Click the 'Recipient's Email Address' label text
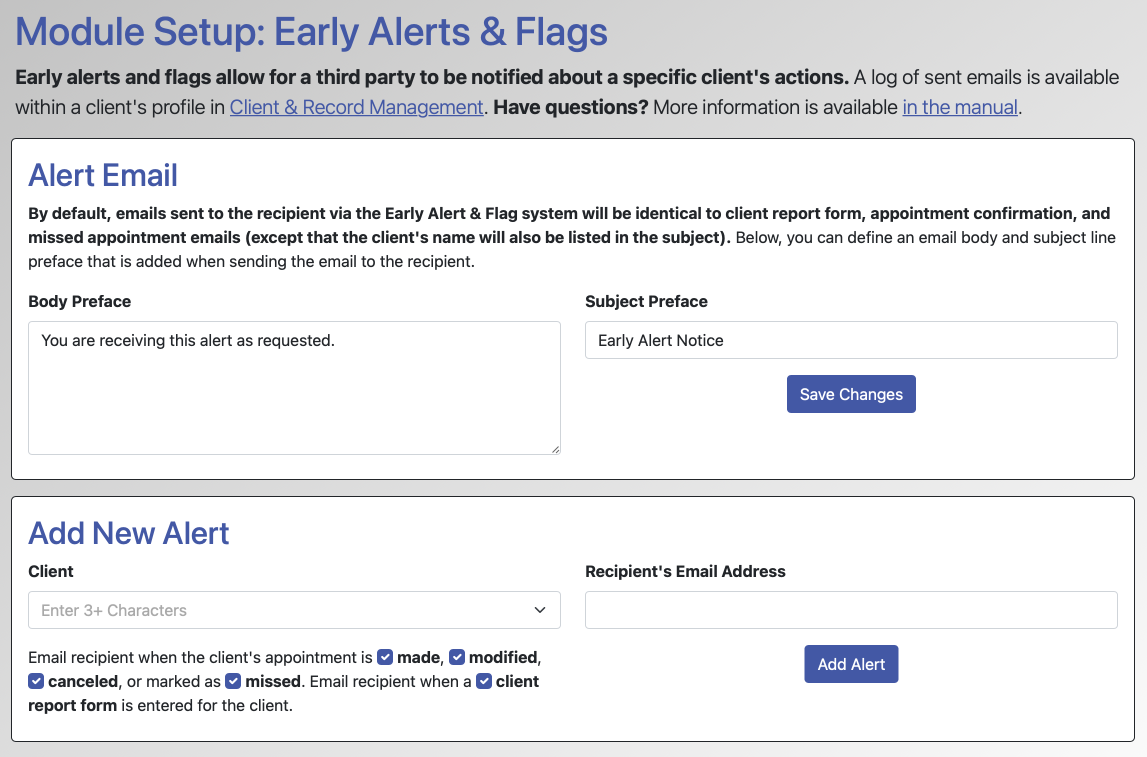Viewport: 1147px width, 757px height. click(x=685, y=571)
